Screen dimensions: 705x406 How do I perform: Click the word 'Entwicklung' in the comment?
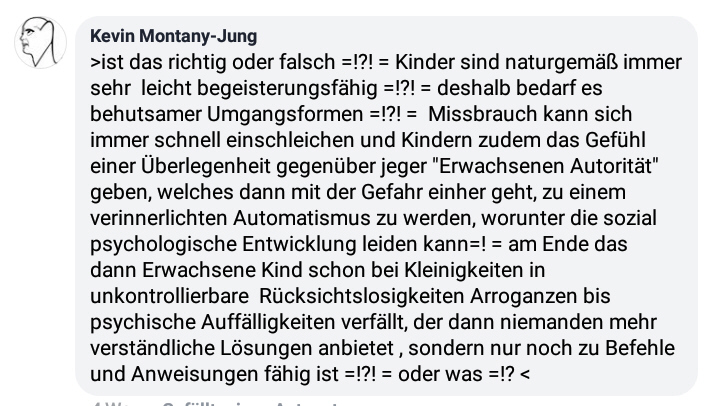coord(299,245)
